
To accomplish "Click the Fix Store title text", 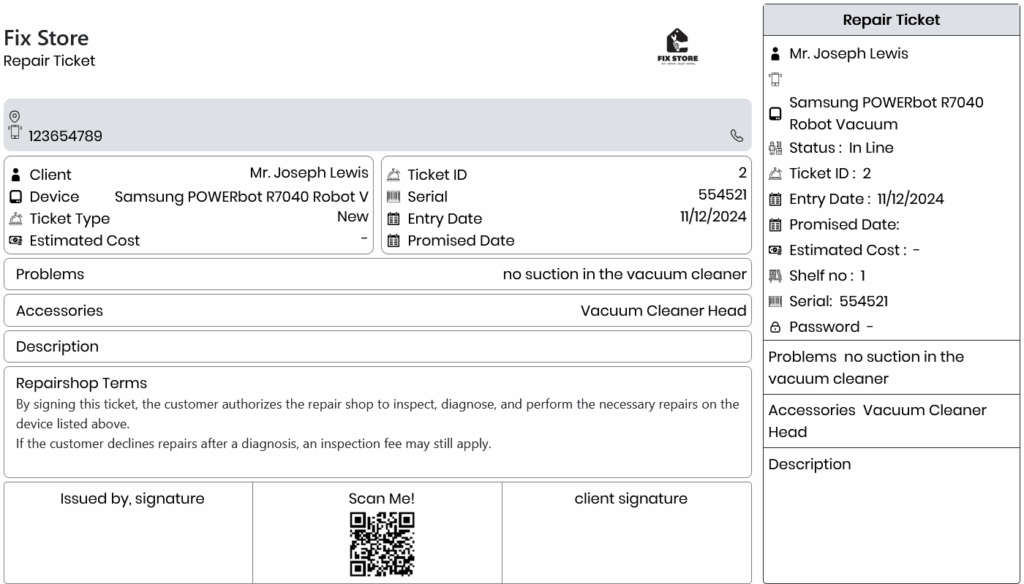I will click(46, 38).
